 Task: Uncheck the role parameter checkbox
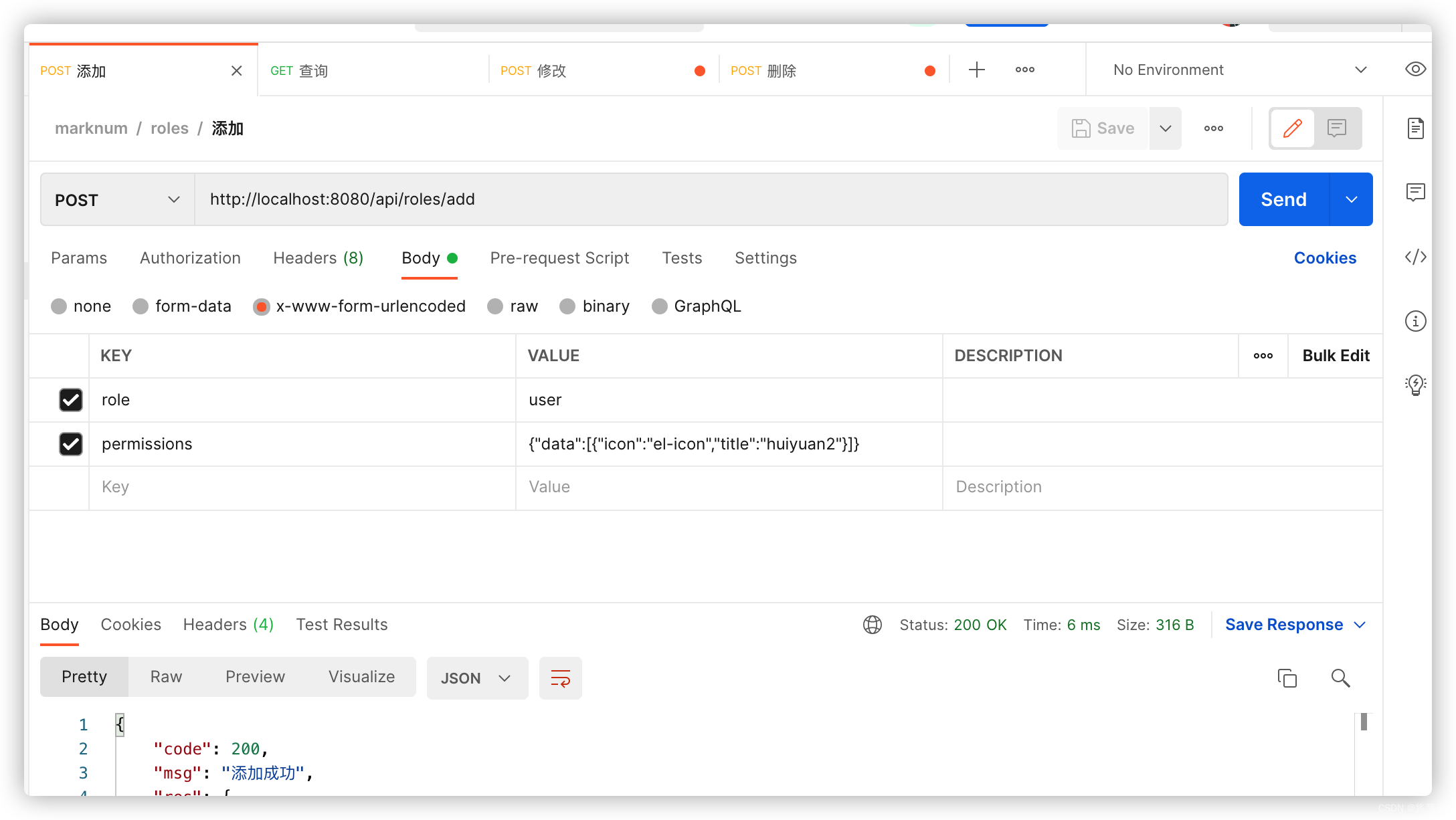pos(71,399)
